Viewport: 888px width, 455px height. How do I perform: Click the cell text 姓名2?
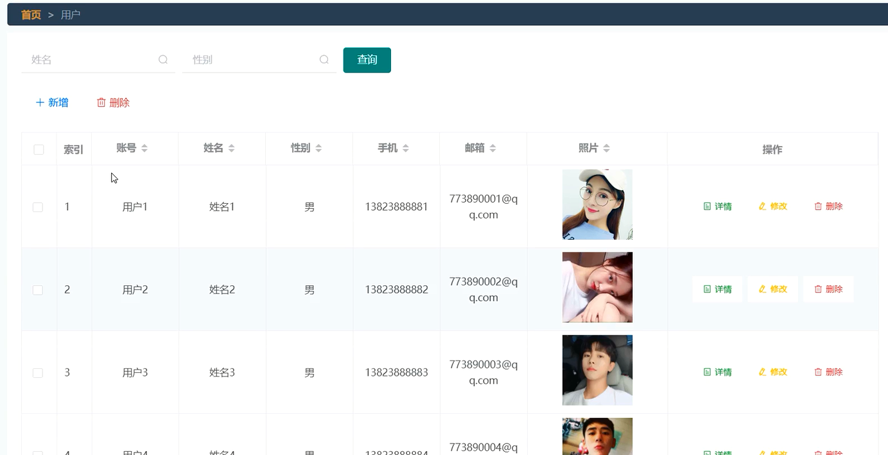pos(222,290)
